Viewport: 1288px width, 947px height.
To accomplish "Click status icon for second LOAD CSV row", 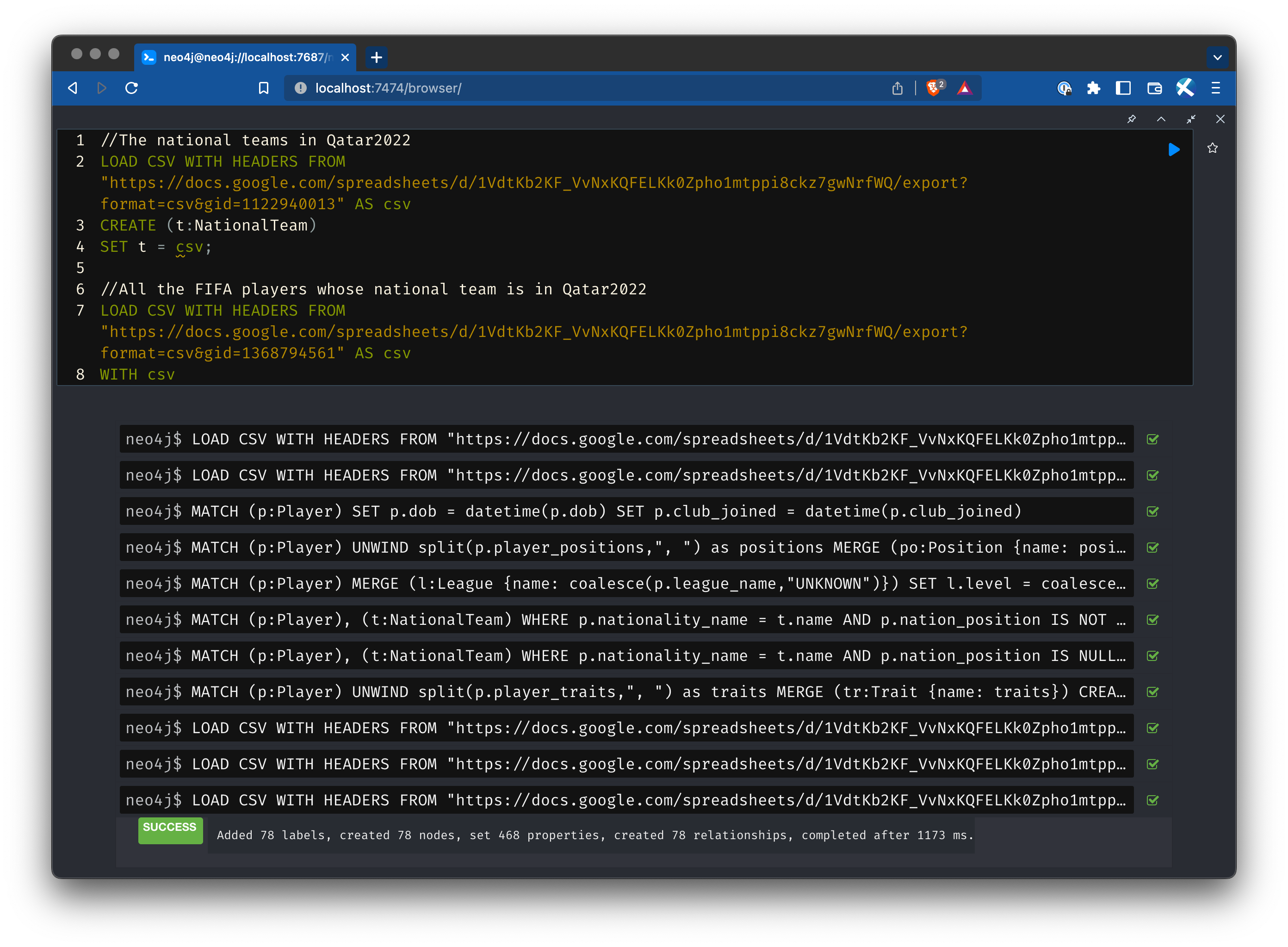I will [1153, 476].
